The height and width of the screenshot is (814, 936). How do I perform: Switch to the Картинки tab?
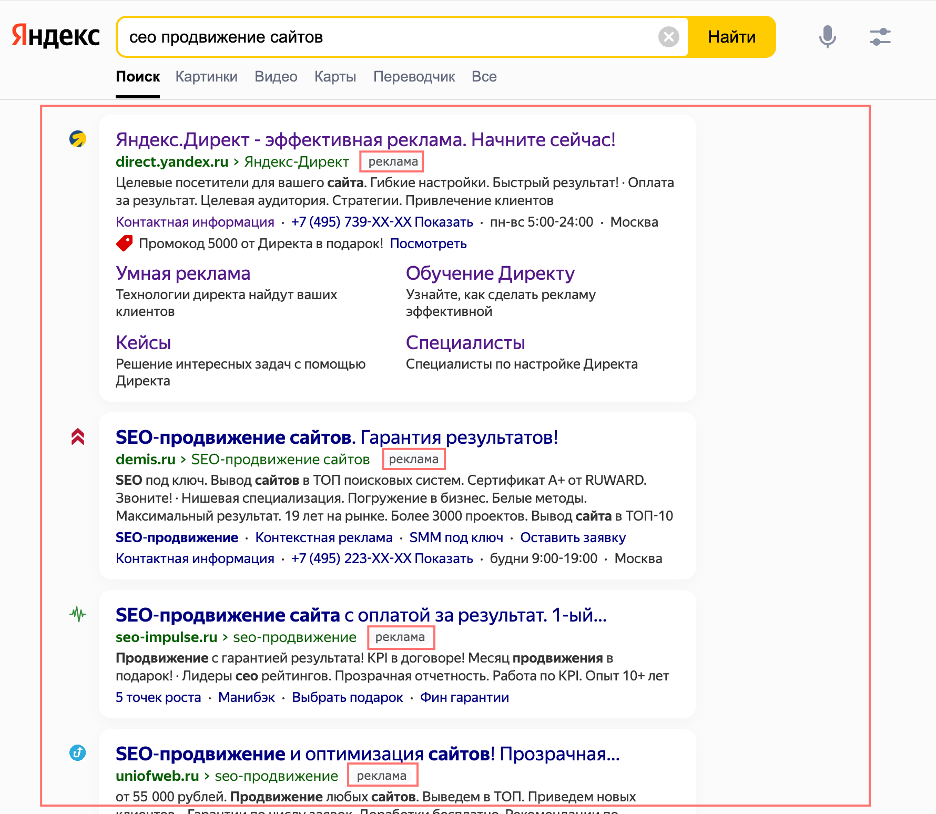(x=206, y=76)
